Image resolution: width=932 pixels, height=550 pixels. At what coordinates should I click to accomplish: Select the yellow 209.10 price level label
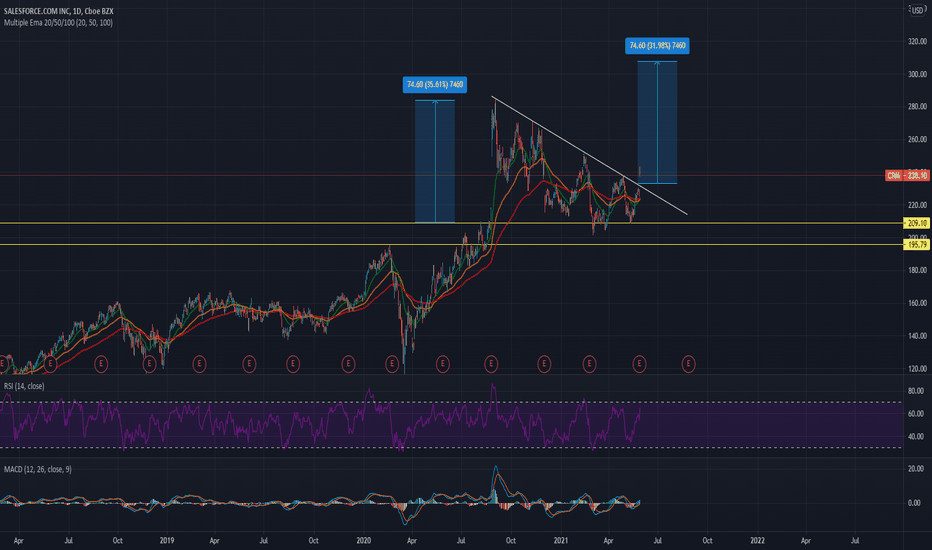coord(917,223)
